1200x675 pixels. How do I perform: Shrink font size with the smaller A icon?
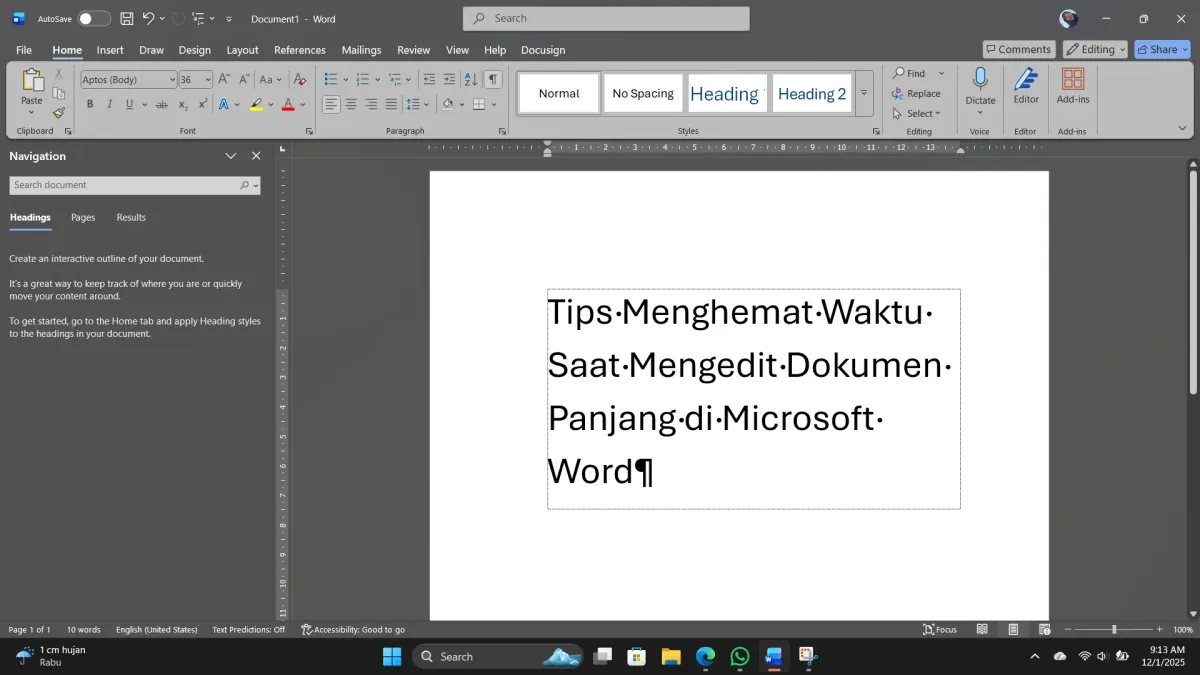click(x=244, y=79)
